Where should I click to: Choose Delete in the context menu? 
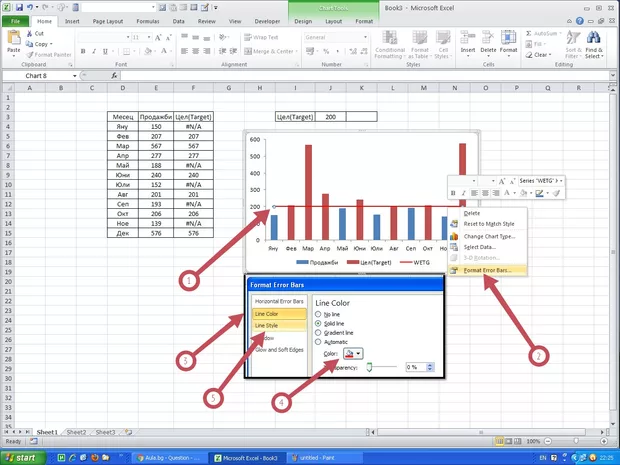point(472,213)
